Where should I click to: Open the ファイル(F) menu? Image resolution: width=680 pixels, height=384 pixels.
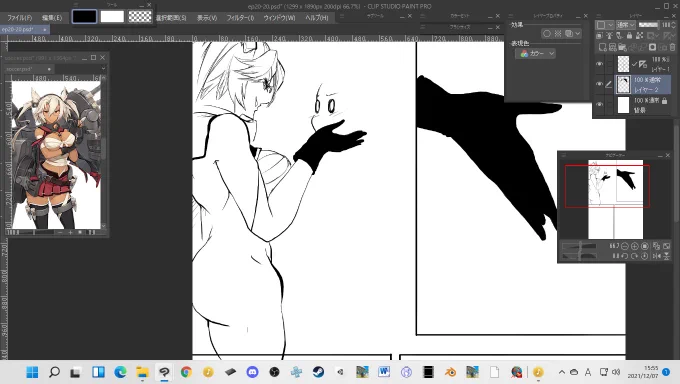point(20,18)
